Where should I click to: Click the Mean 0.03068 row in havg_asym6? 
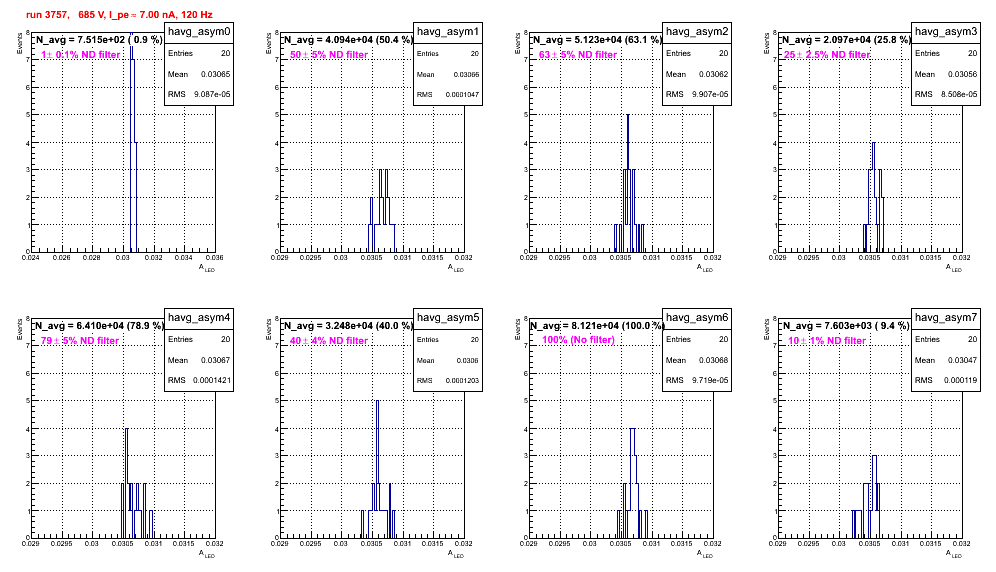pos(697,360)
